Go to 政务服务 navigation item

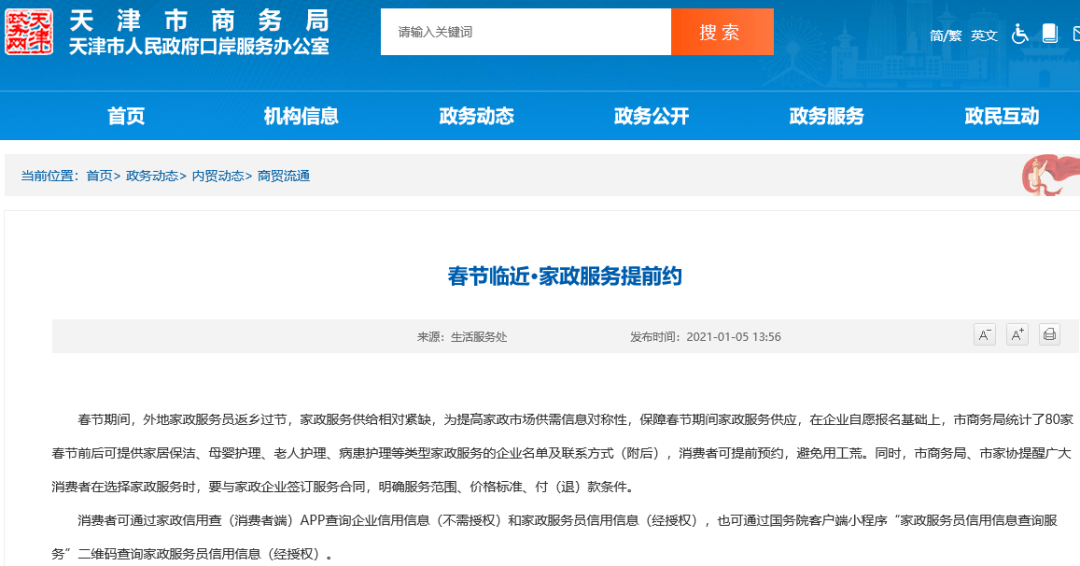point(826,116)
